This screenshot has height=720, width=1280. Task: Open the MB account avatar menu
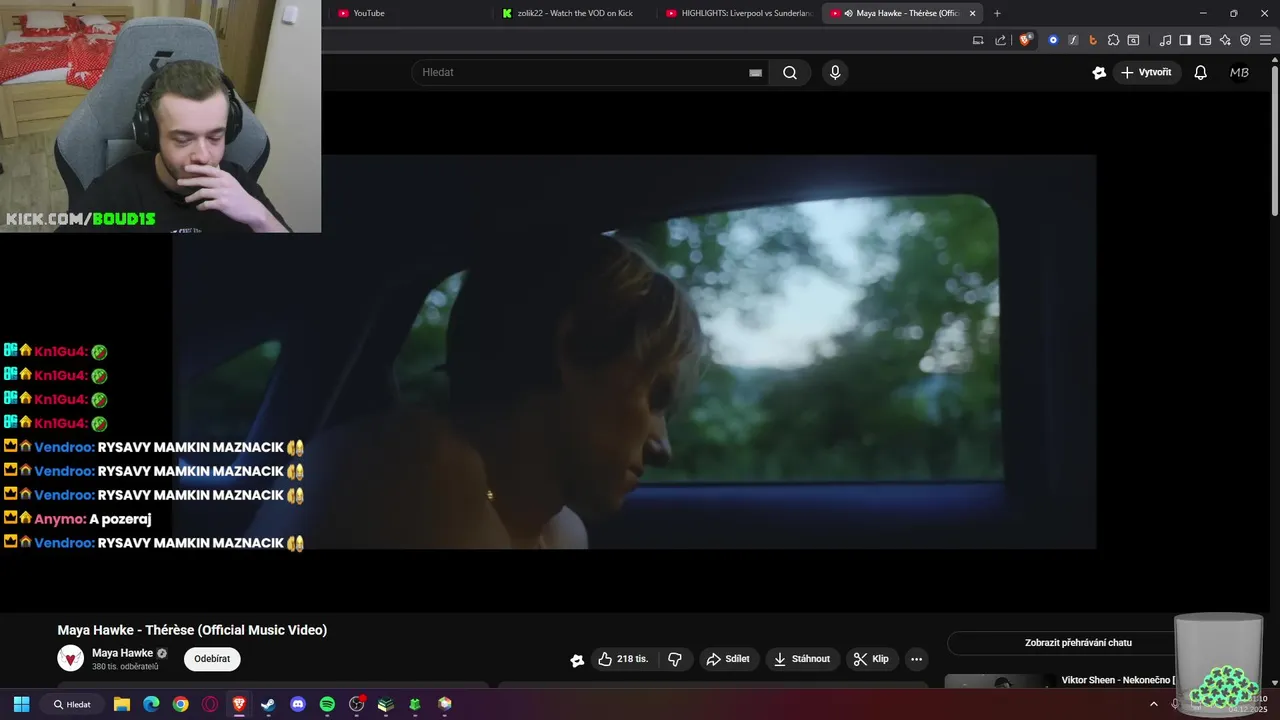coord(1239,72)
